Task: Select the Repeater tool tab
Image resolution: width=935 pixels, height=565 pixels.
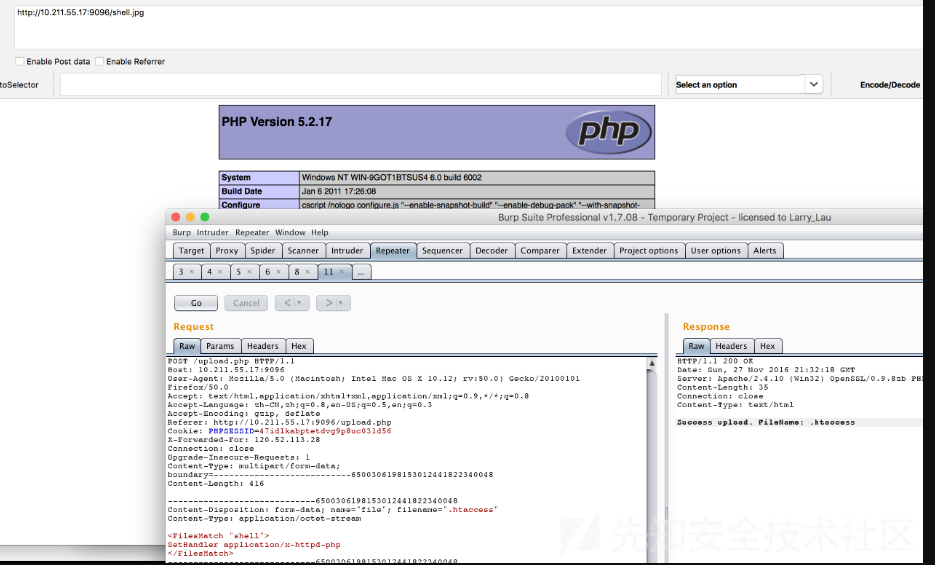Action: pyautogui.click(x=392, y=251)
